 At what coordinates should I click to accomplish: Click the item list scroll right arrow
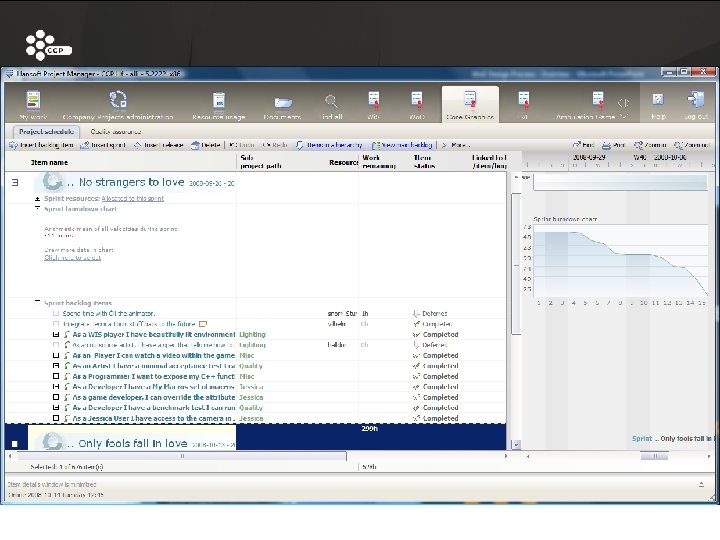506,456
